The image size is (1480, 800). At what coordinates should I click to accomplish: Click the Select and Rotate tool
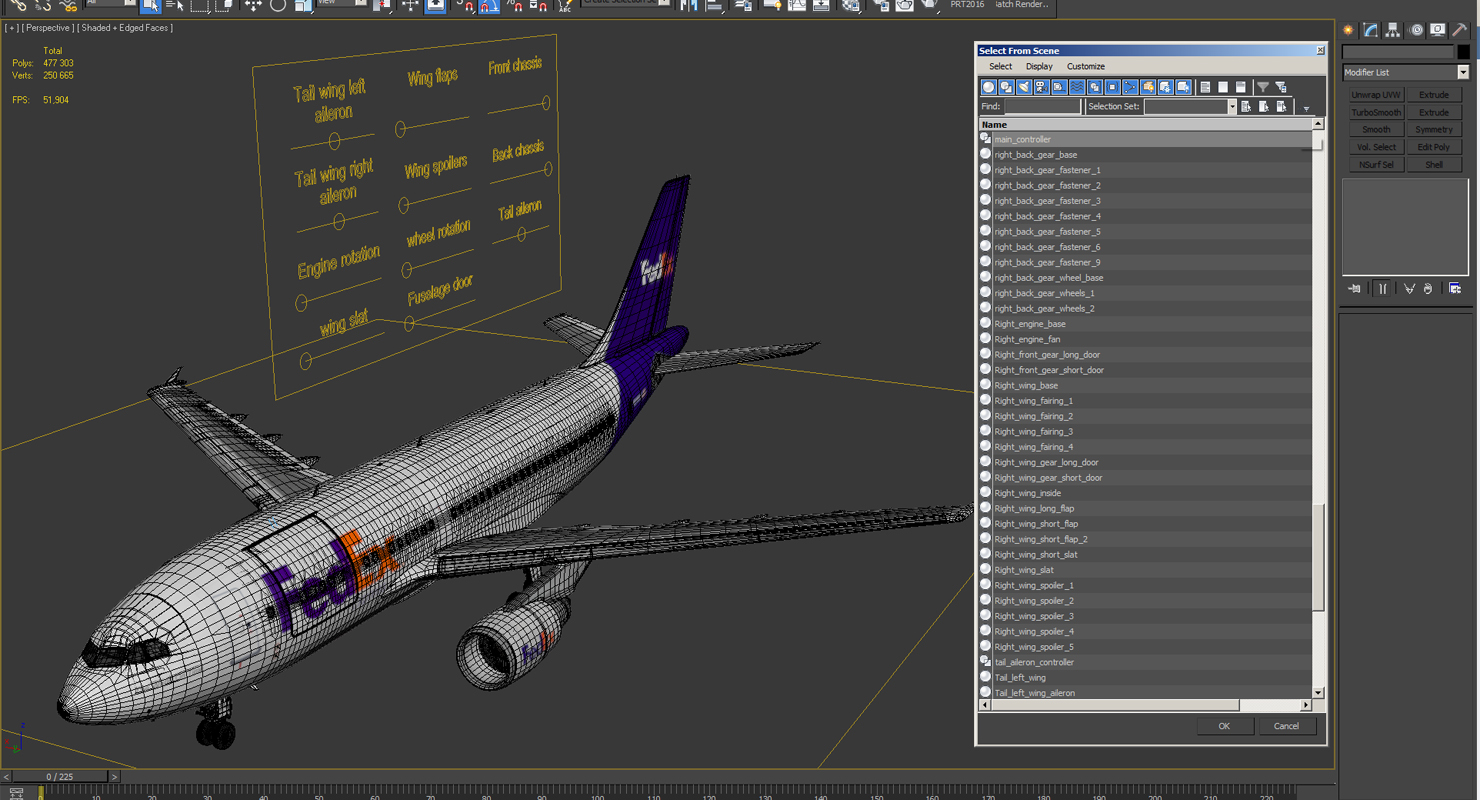point(278,5)
